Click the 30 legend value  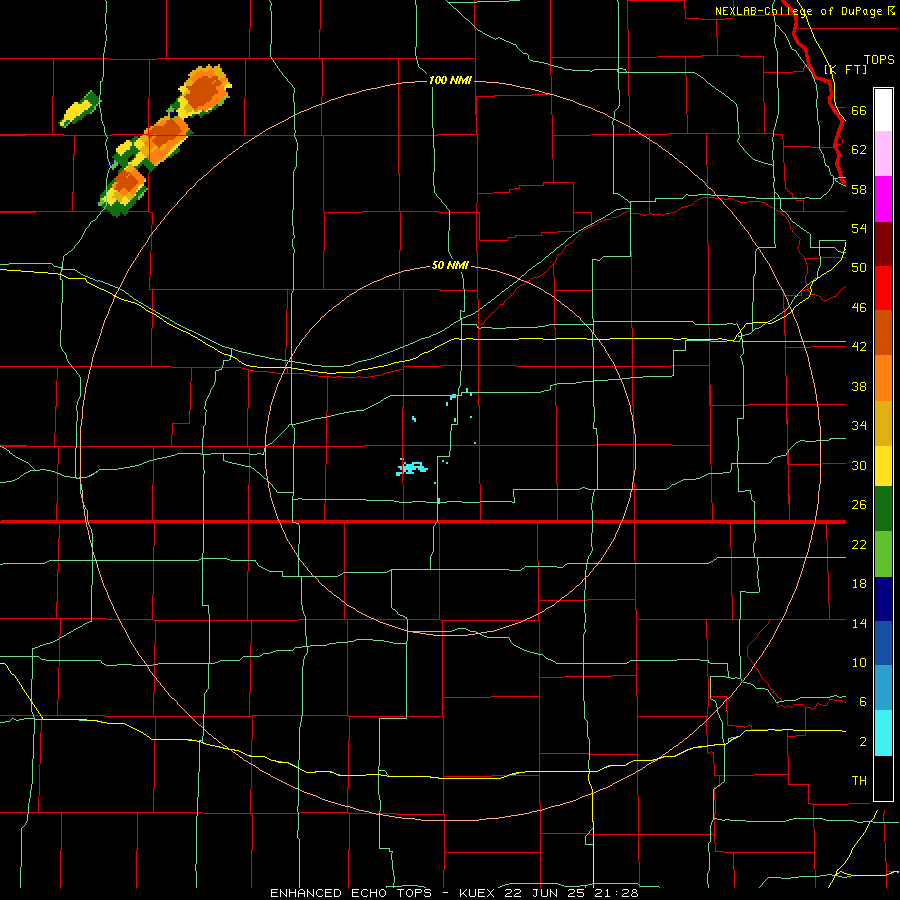[859, 465]
